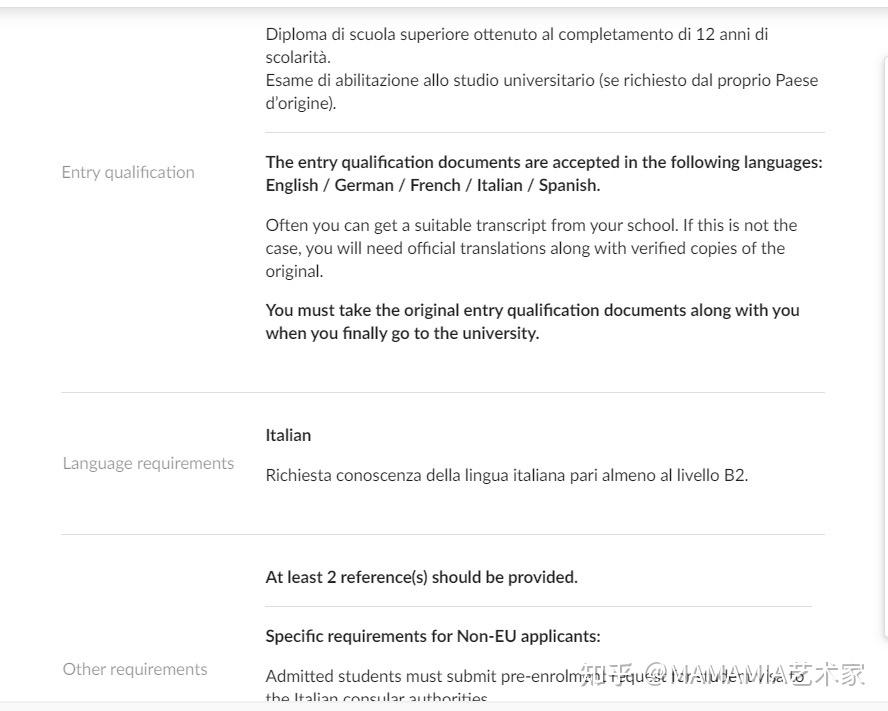Click the At least 2 reference(s) statement
The height and width of the screenshot is (711, 888).
421,577
